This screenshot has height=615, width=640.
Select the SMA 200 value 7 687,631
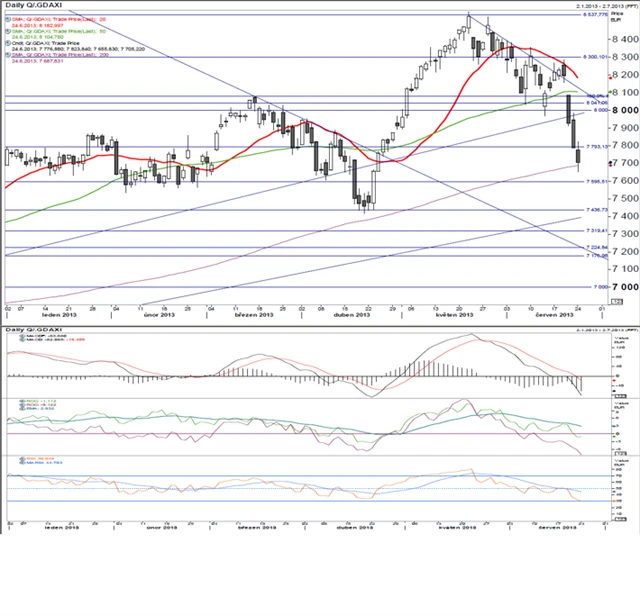38,61
